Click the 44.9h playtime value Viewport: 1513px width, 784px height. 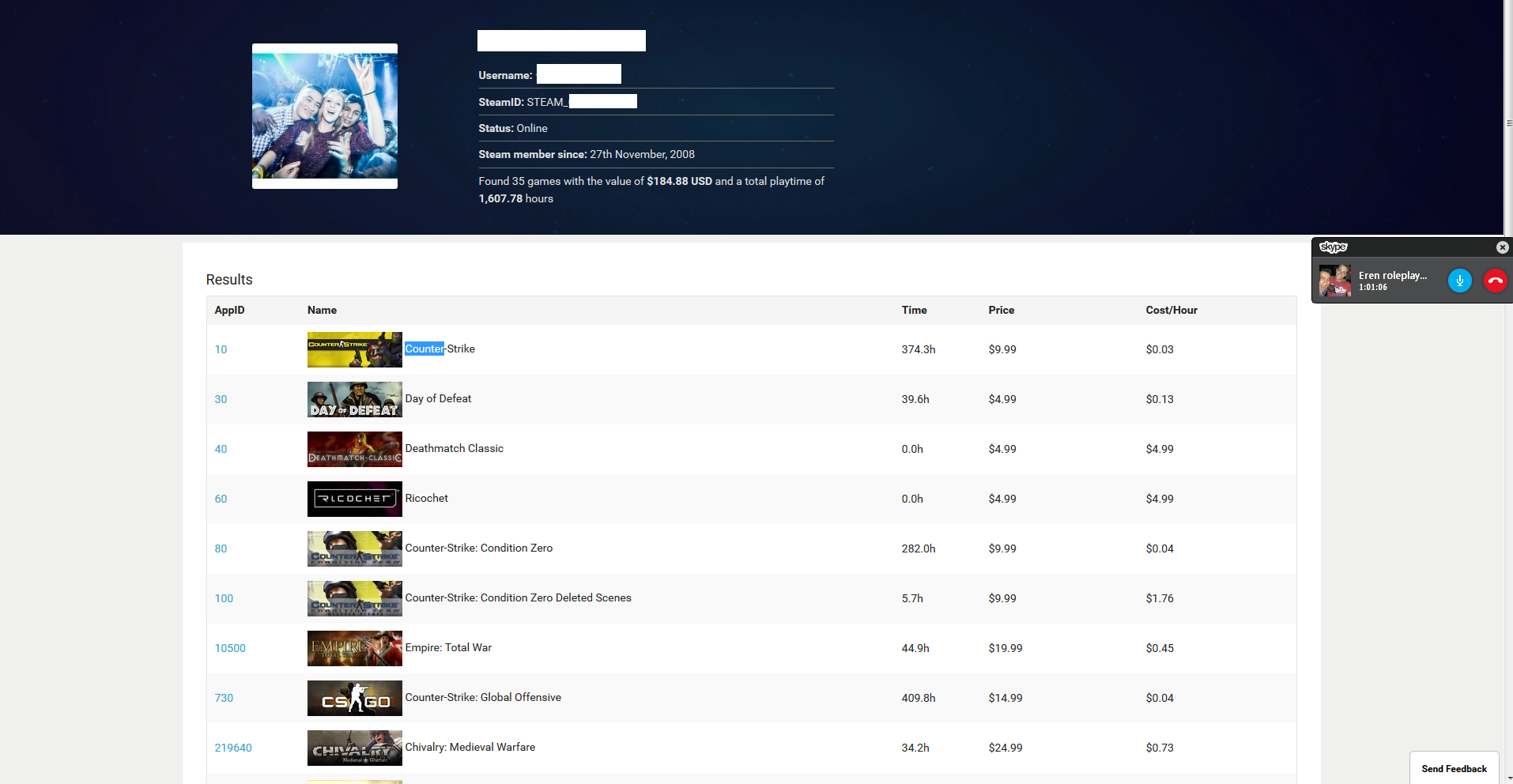(915, 648)
